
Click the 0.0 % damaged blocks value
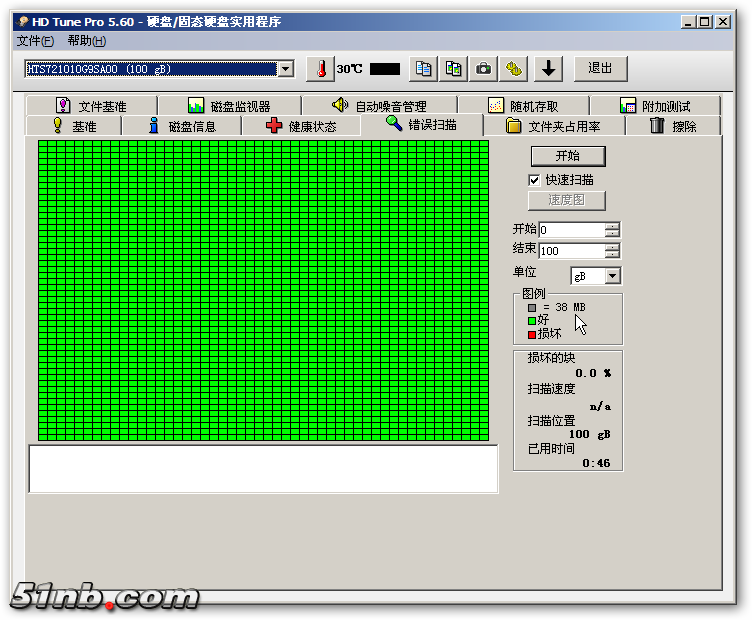pyautogui.click(x=593, y=373)
